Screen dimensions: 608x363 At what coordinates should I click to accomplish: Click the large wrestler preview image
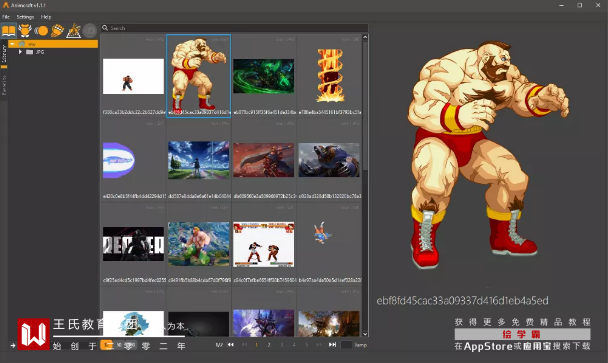[x=488, y=155]
